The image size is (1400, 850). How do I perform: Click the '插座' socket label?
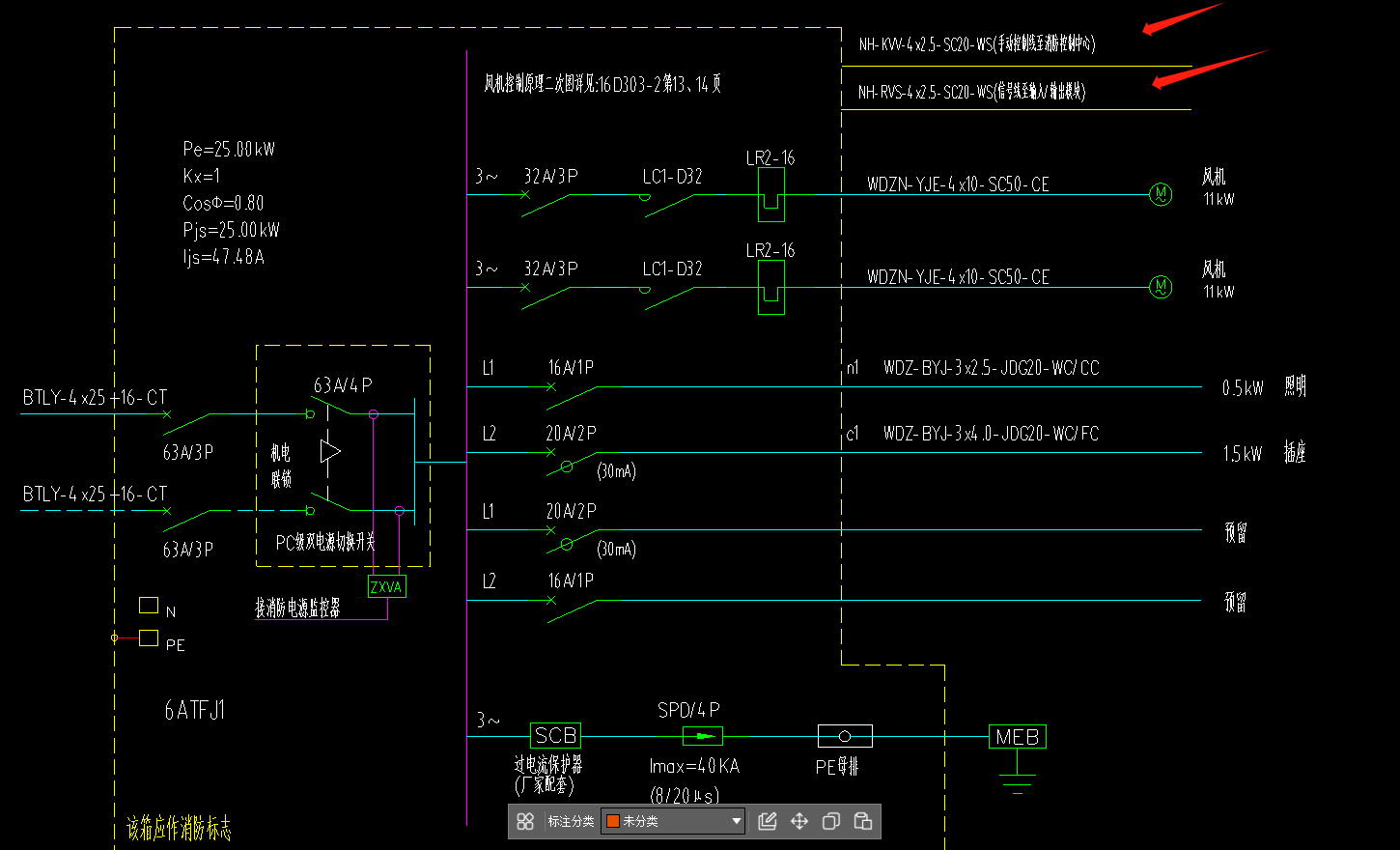tap(1295, 452)
